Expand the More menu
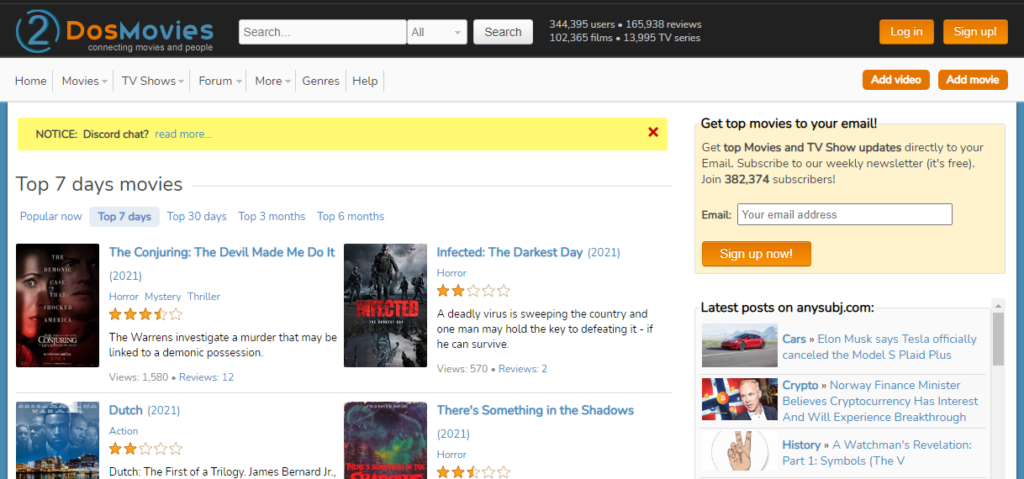 tap(272, 81)
